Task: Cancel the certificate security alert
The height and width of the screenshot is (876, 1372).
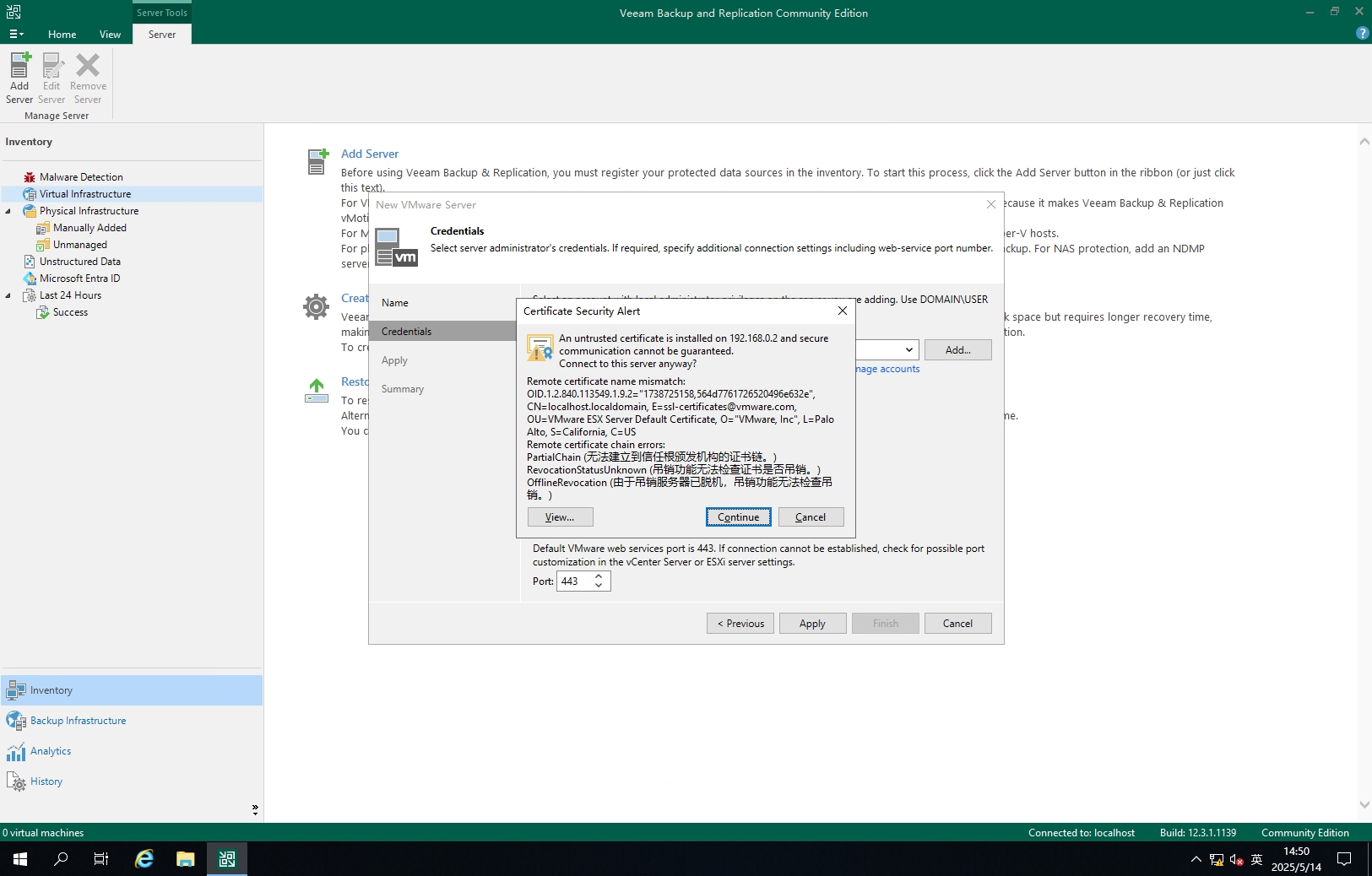Action: point(810,517)
